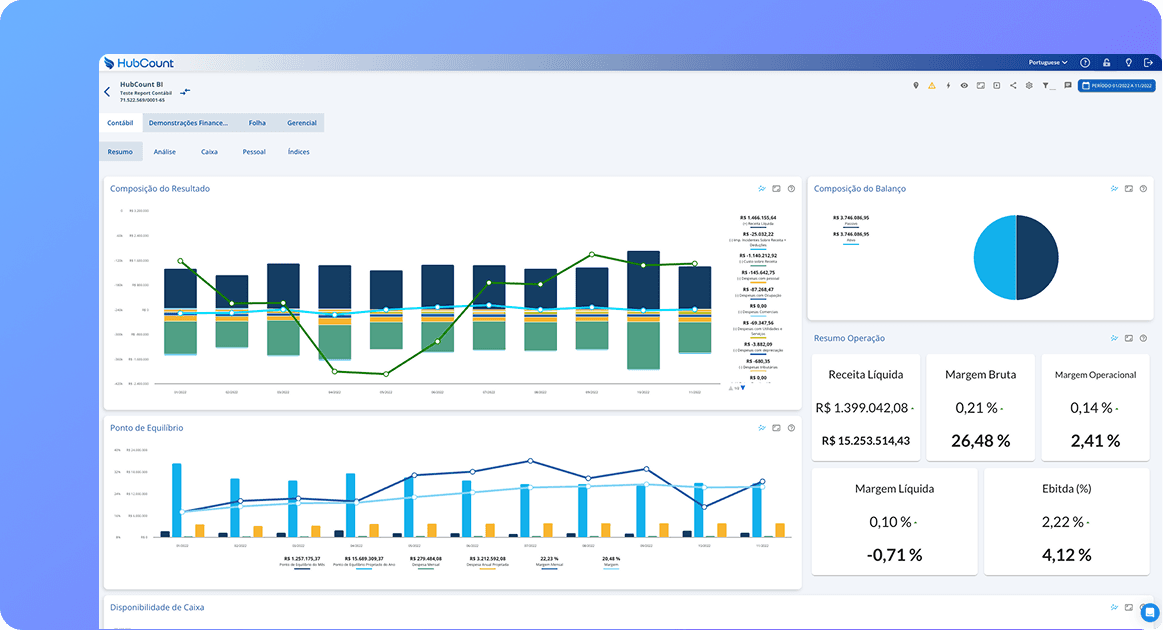This screenshot has width=1163, height=630.
Task: Select the Caixa sub-tab
Action: (x=209, y=152)
